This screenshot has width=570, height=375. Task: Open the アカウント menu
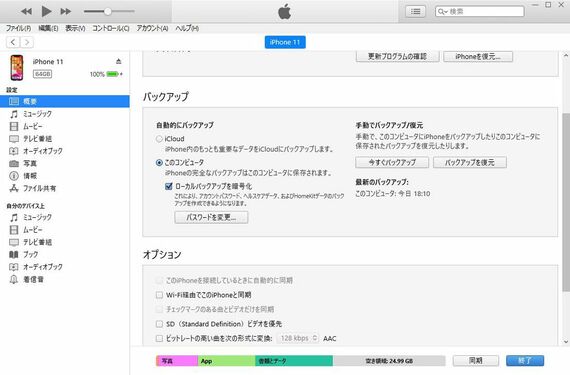[x=152, y=28]
